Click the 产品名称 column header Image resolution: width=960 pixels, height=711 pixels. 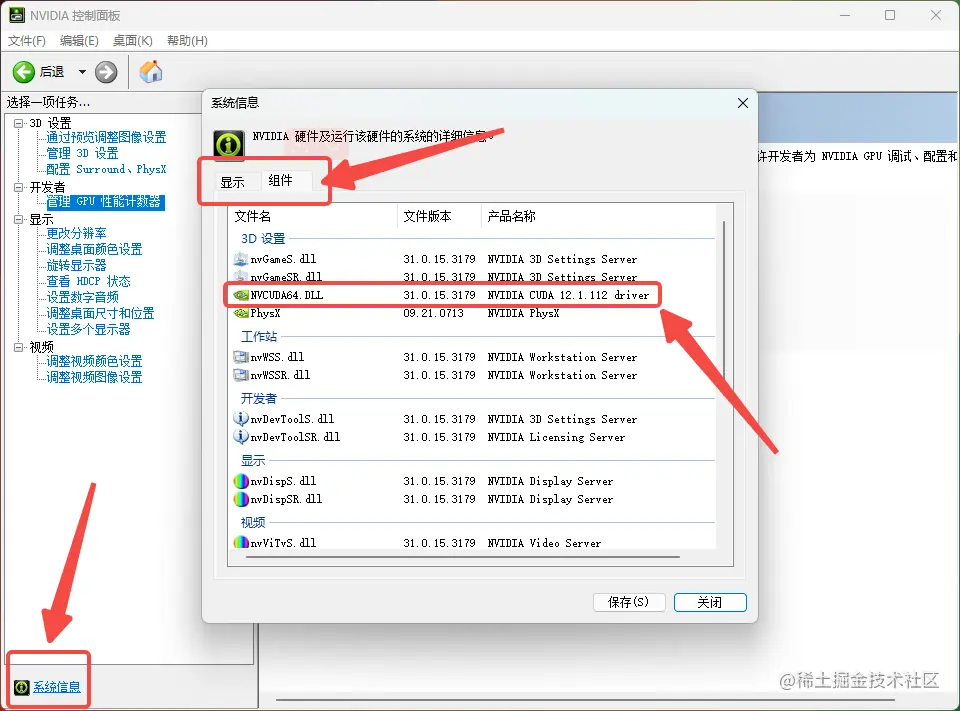(599, 216)
